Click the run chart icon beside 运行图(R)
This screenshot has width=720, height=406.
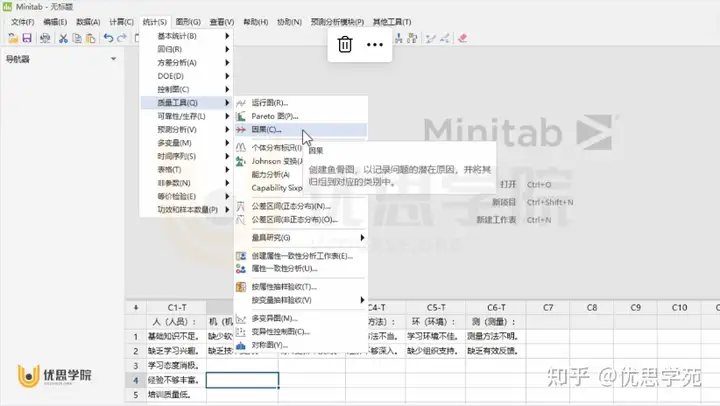pos(241,103)
